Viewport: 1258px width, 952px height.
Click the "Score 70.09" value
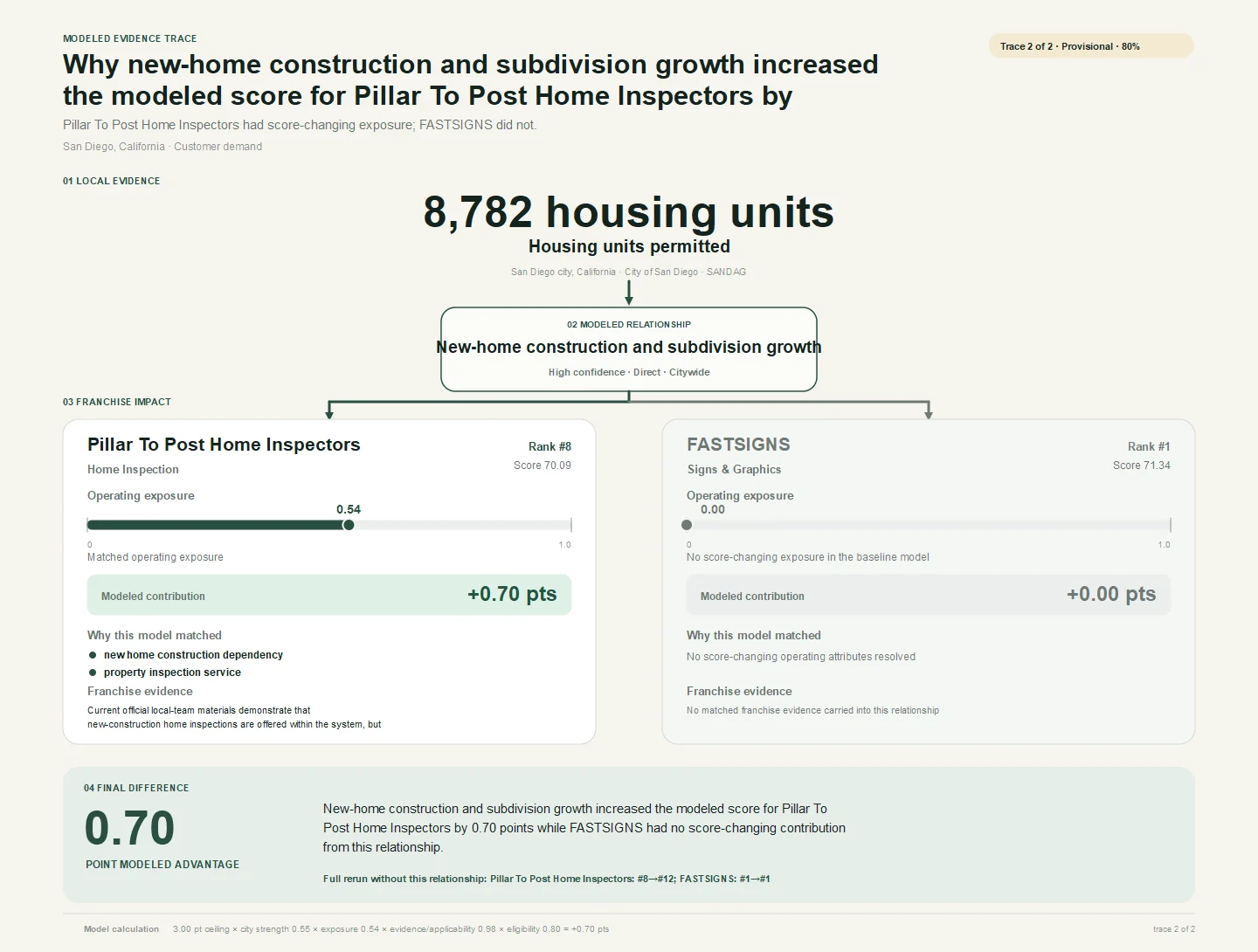pyautogui.click(x=543, y=466)
